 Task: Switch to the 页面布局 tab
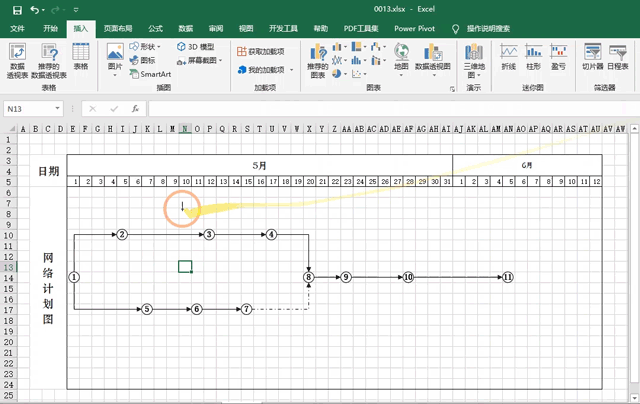click(x=118, y=29)
